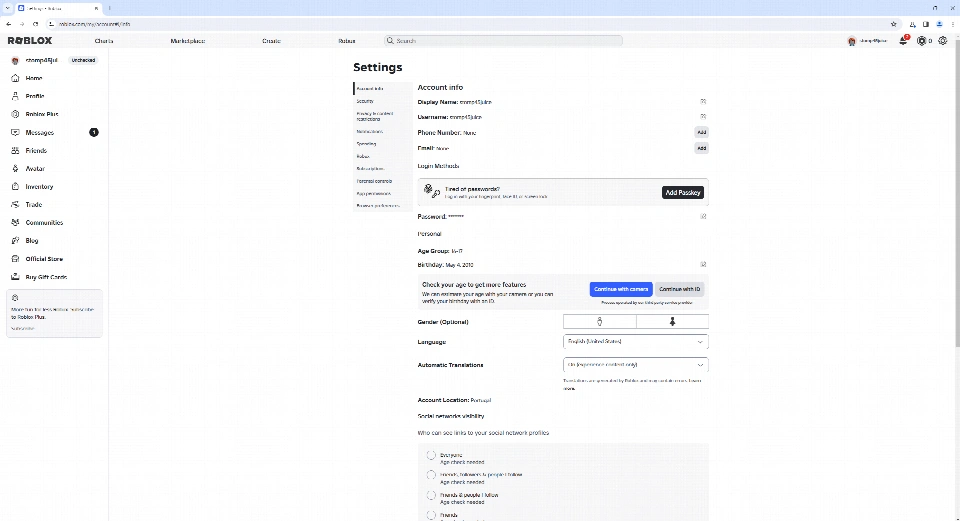Screen dimensions: 960x521
Task: Open Official Store in the sidebar
Action: (44, 259)
